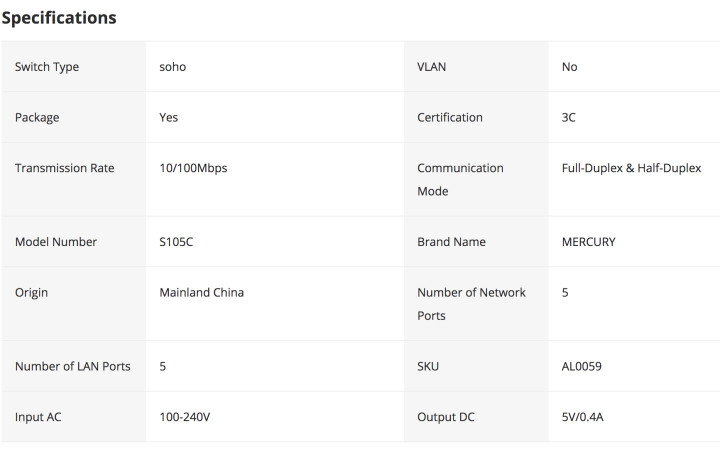This screenshot has height=468, width=720.
Task: Select the '100-240V' input value
Action: tap(185, 417)
